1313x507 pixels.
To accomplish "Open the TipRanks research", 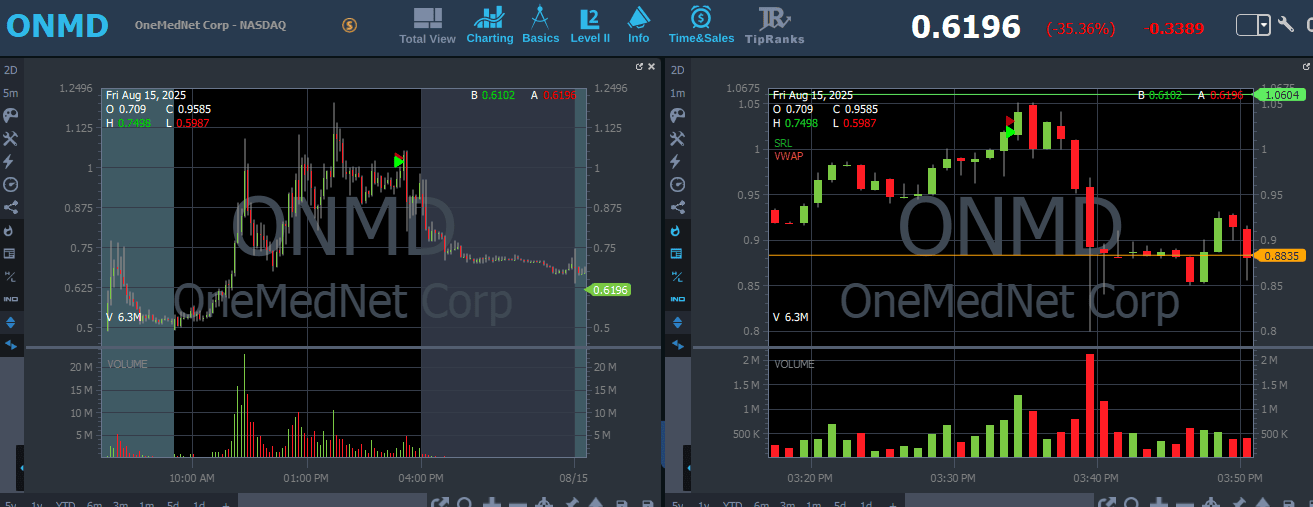I will (x=775, y=26).
